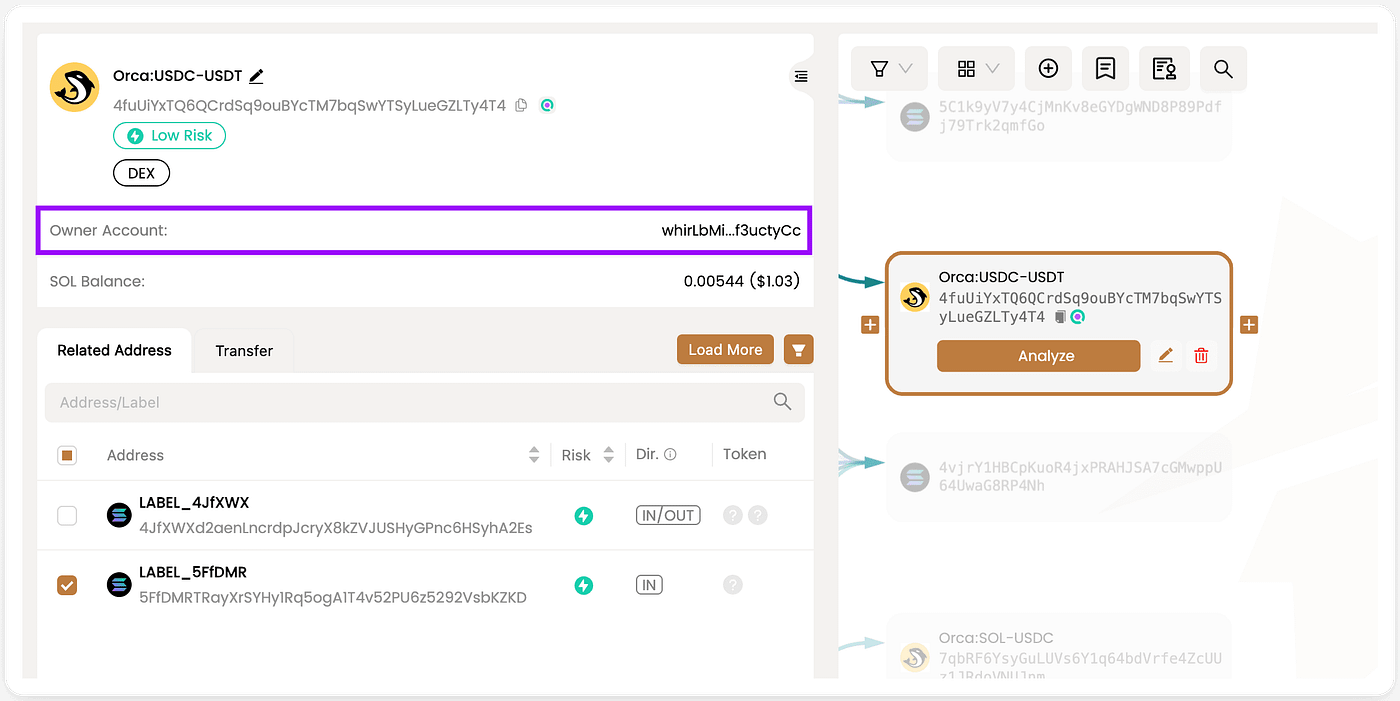Sort by the Address column arrows
Screen dimensions: 1400x701
pos(534,455)
